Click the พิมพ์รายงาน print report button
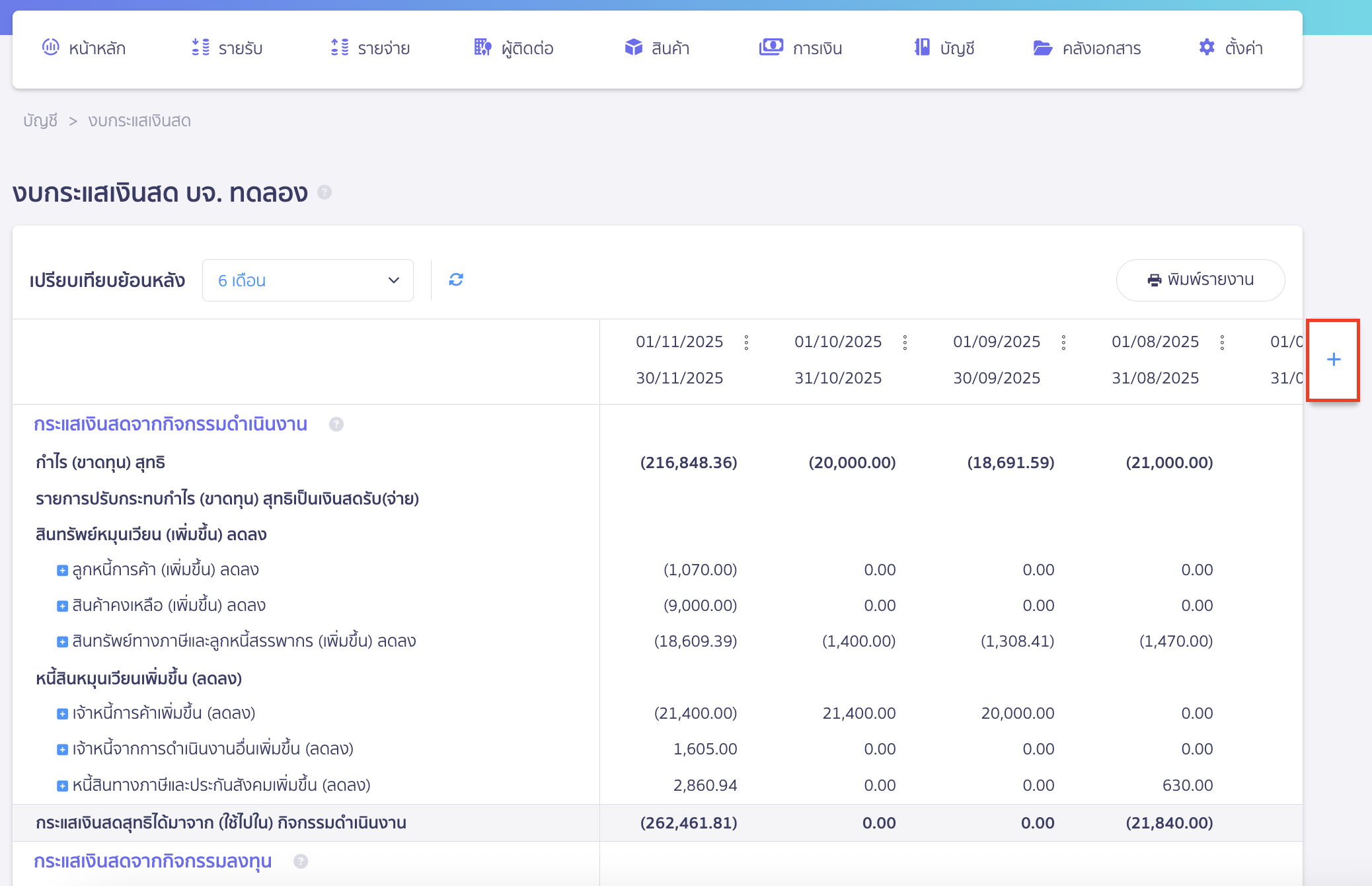 [x=1200, y=280]
